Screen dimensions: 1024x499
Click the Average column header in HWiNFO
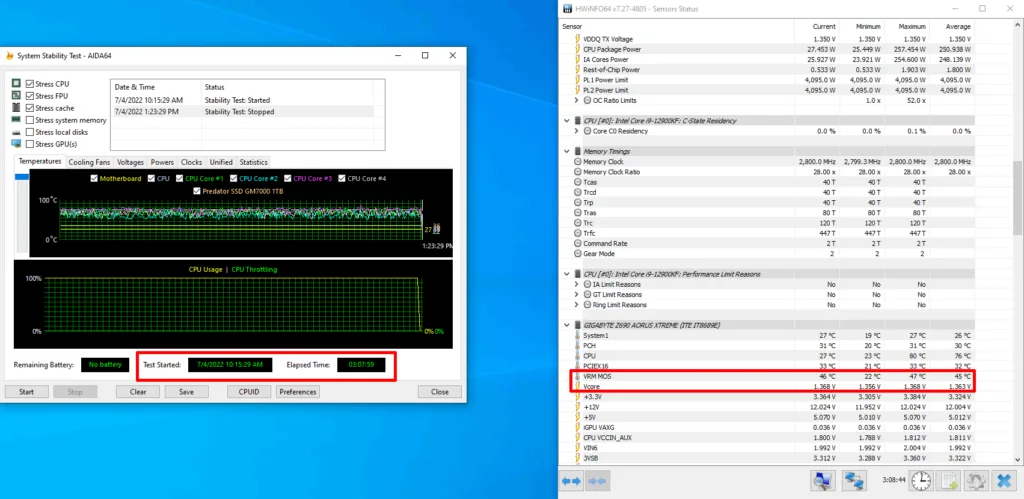pos(958,27)
